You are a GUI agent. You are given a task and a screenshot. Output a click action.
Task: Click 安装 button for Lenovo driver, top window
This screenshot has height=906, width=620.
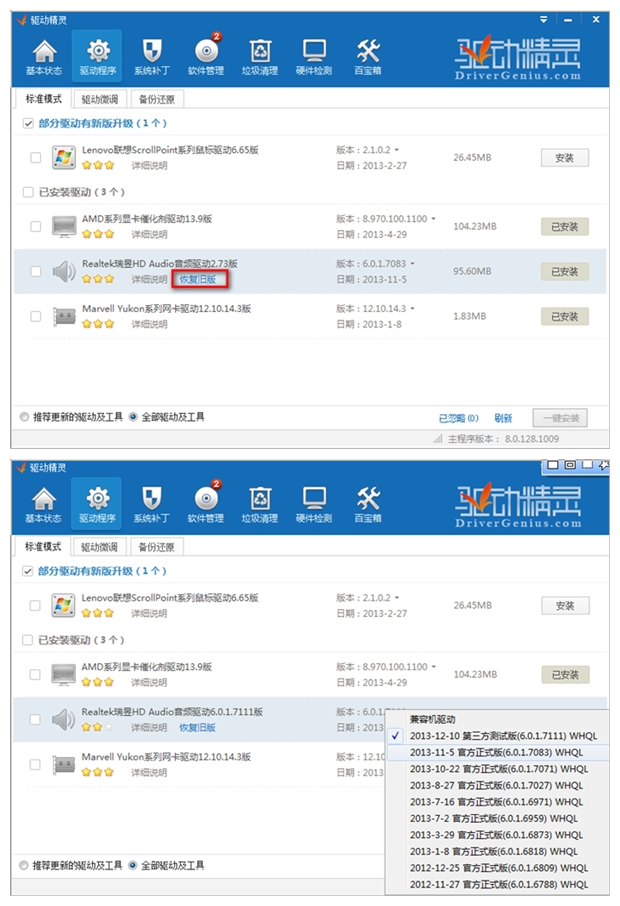(565, 158)
